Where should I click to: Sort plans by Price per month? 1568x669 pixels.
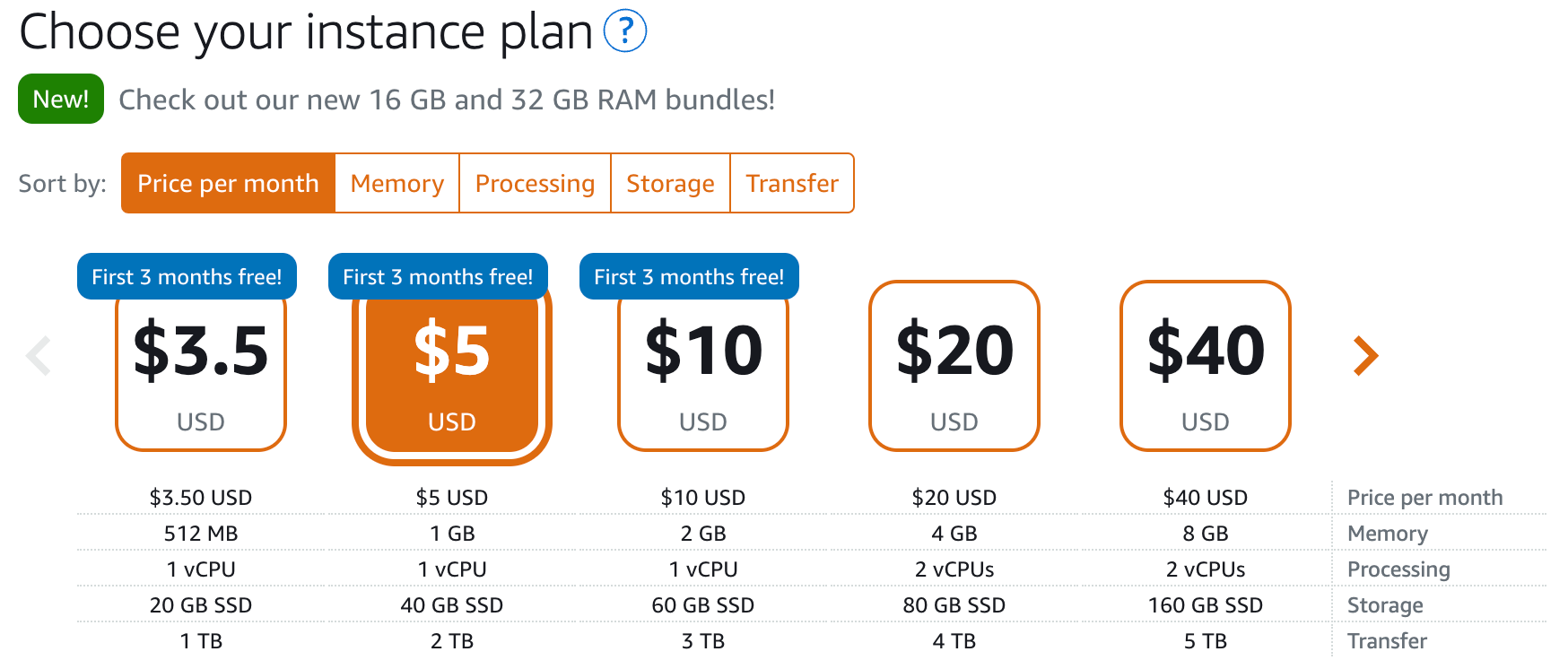[x=228, y=183]
